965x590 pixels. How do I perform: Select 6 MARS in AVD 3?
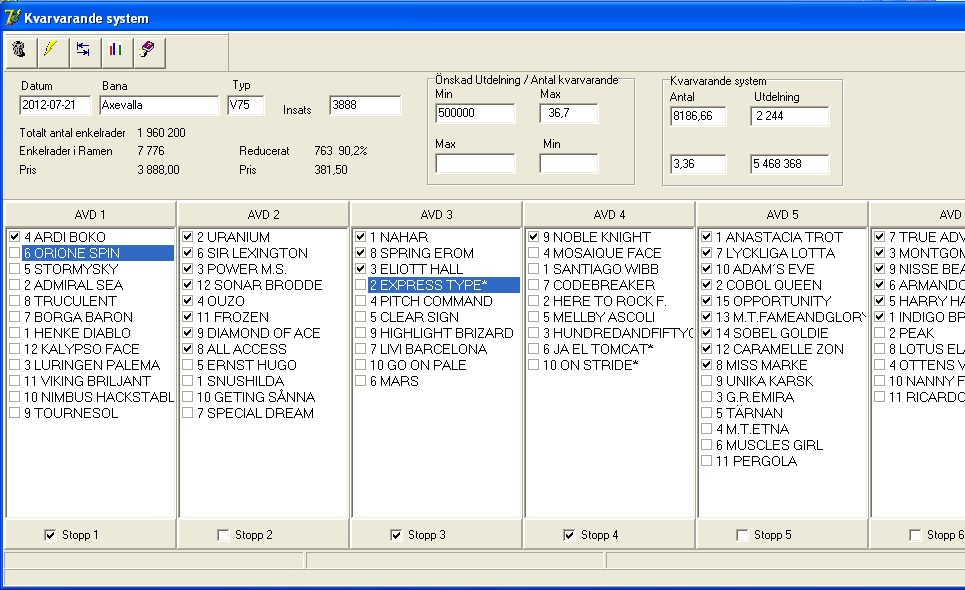click(394, 381)
